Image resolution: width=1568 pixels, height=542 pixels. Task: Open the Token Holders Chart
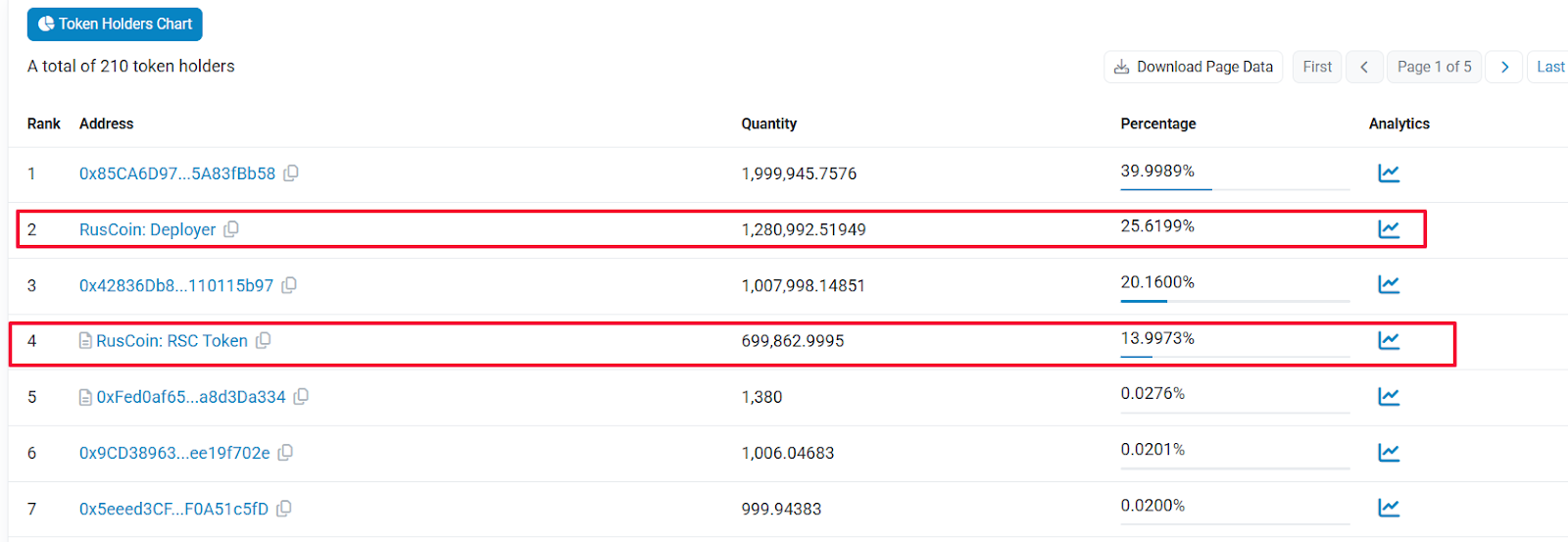pos(115,25)
